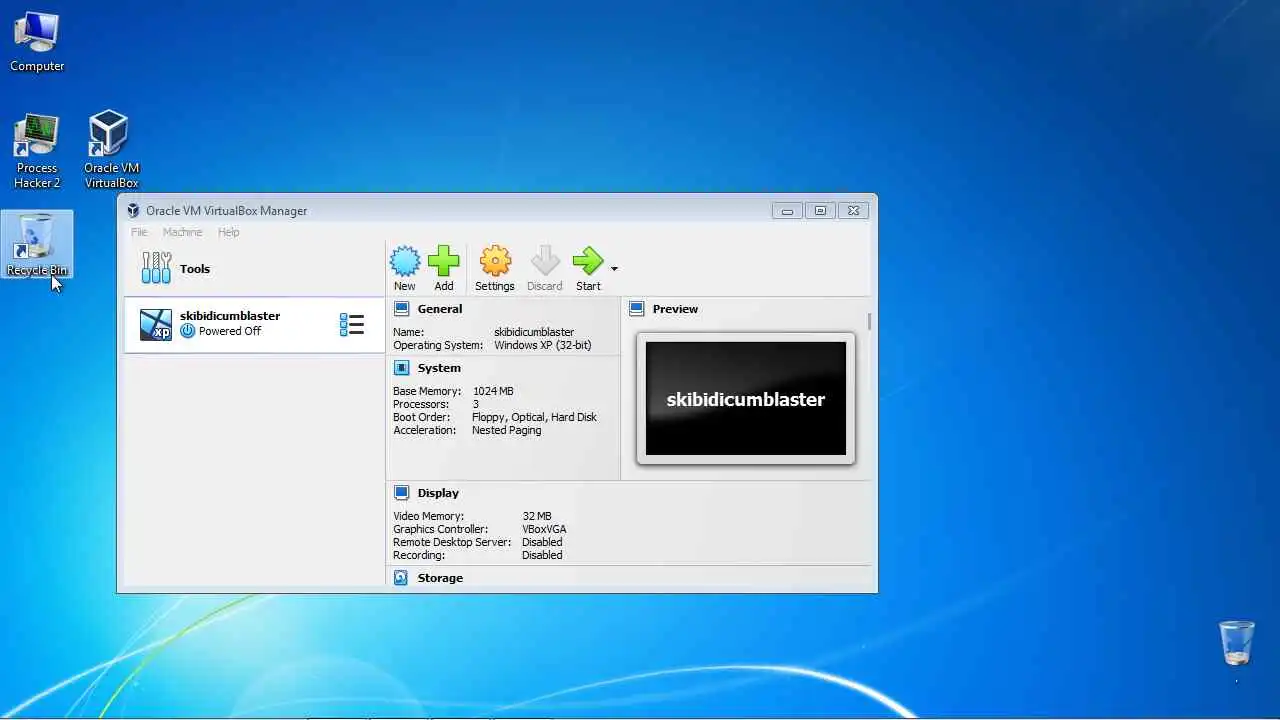This screenshot has width=1280, height=720.
Task: Click the Display section header link
Action: (438, 493)
